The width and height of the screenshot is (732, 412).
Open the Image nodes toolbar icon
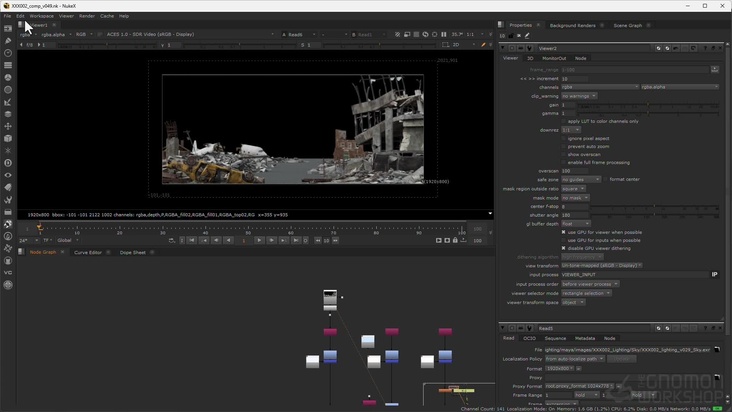point(8,28)
